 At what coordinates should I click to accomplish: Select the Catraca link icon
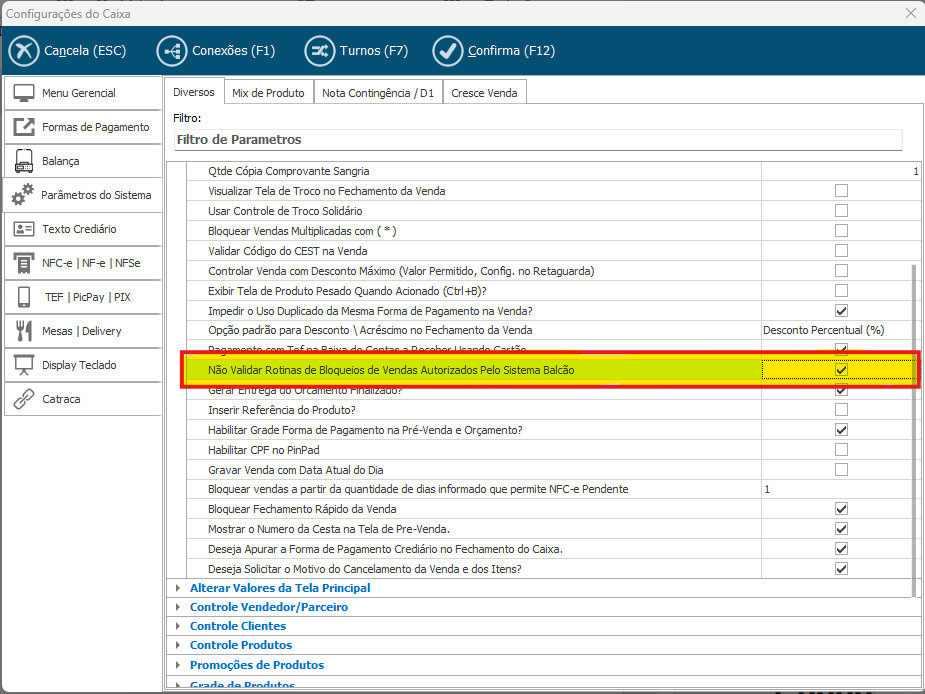[25, 399]
